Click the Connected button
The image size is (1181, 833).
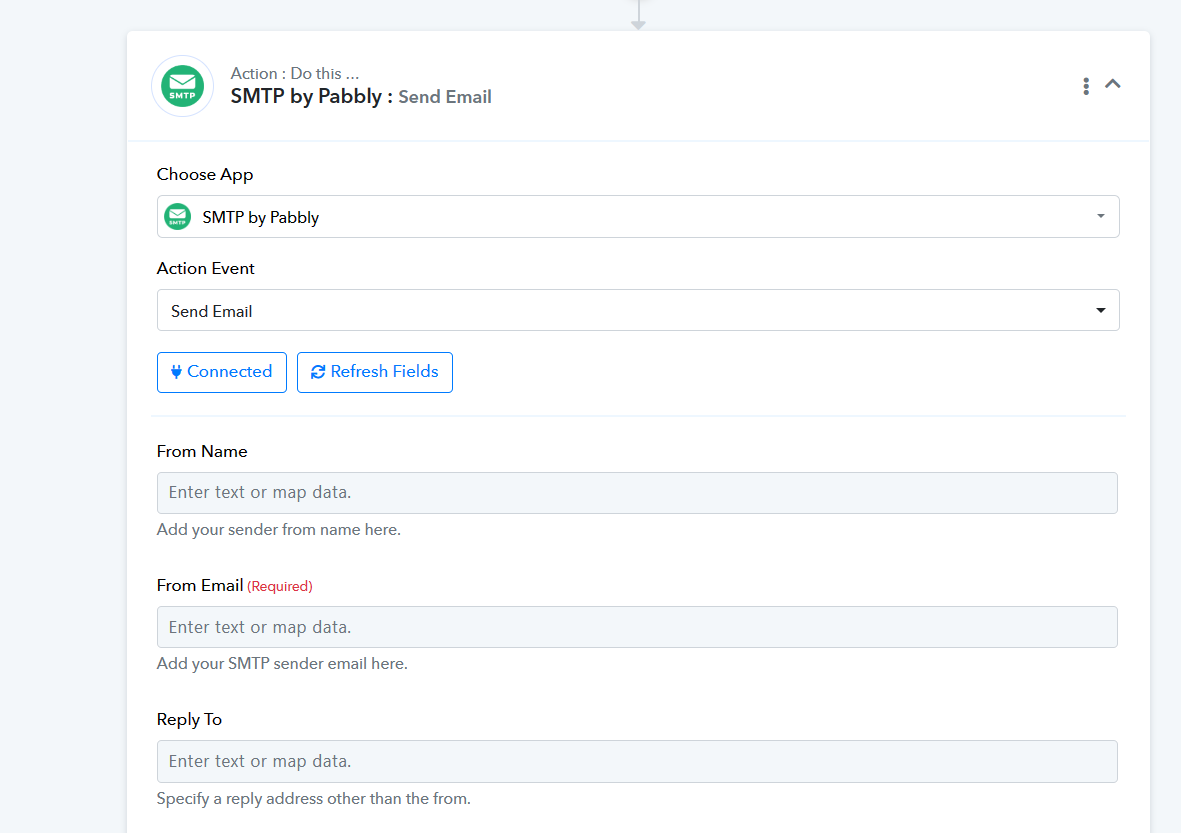pos(221,372)
